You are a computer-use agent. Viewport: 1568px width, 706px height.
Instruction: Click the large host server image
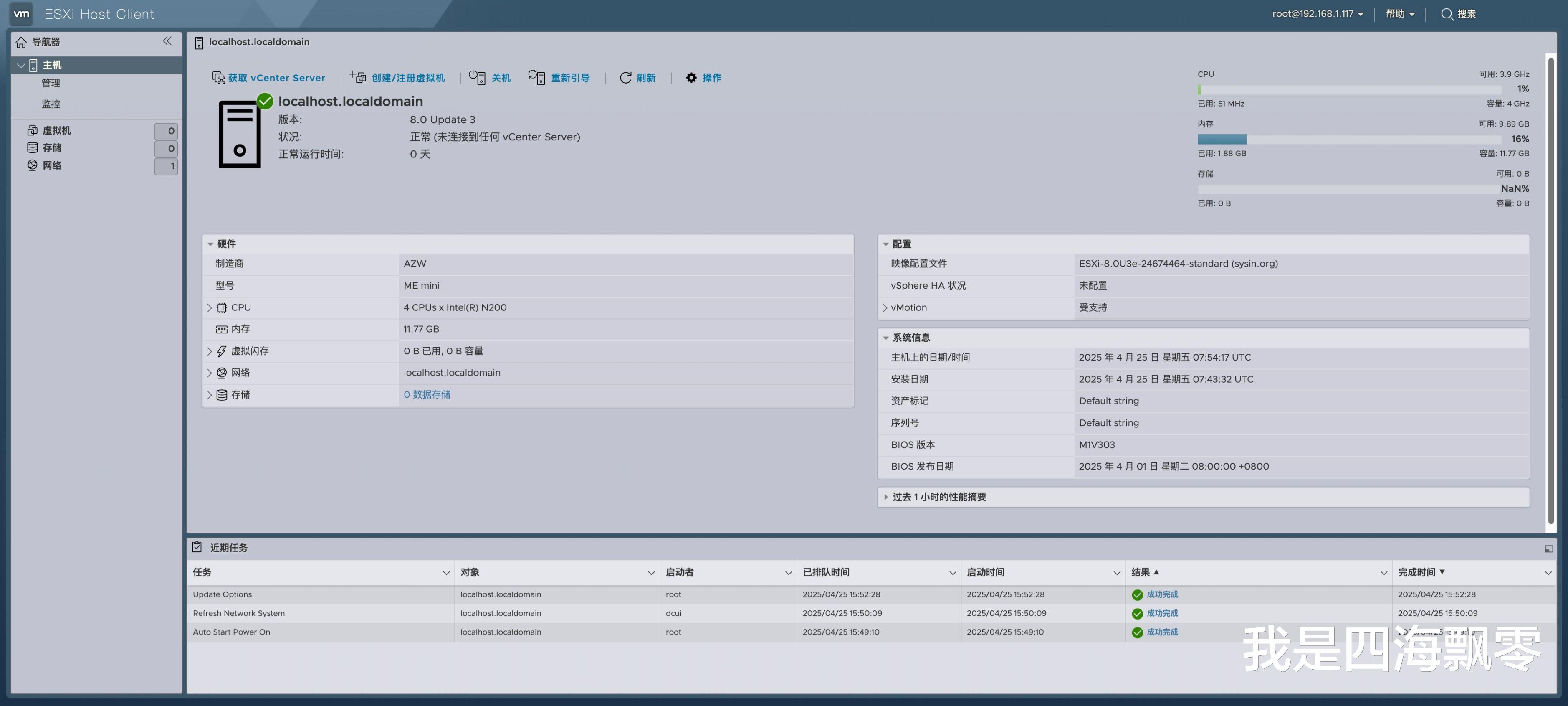click(x=240, y=135)
